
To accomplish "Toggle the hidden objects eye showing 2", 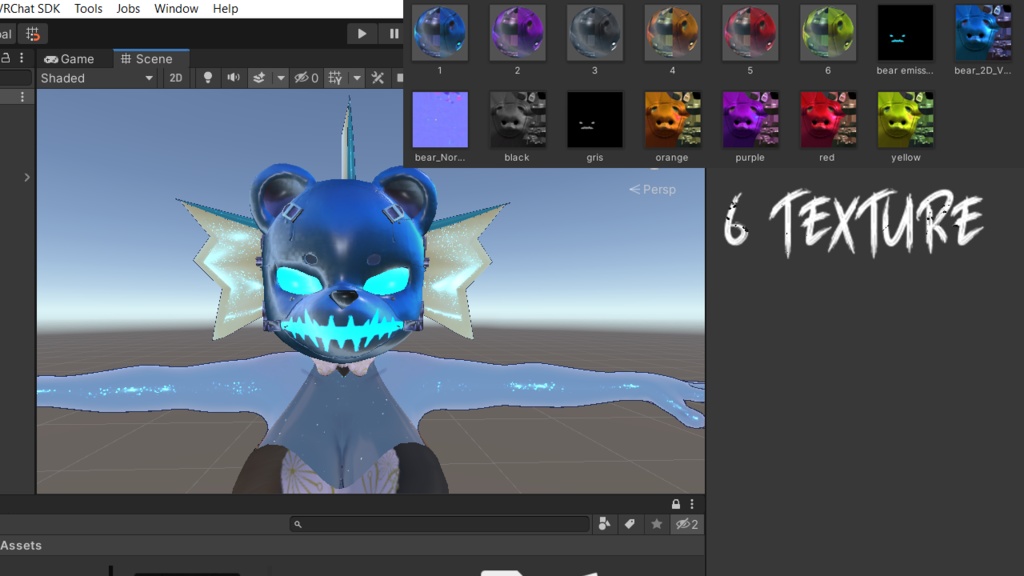I will click(x=686, y=523).
